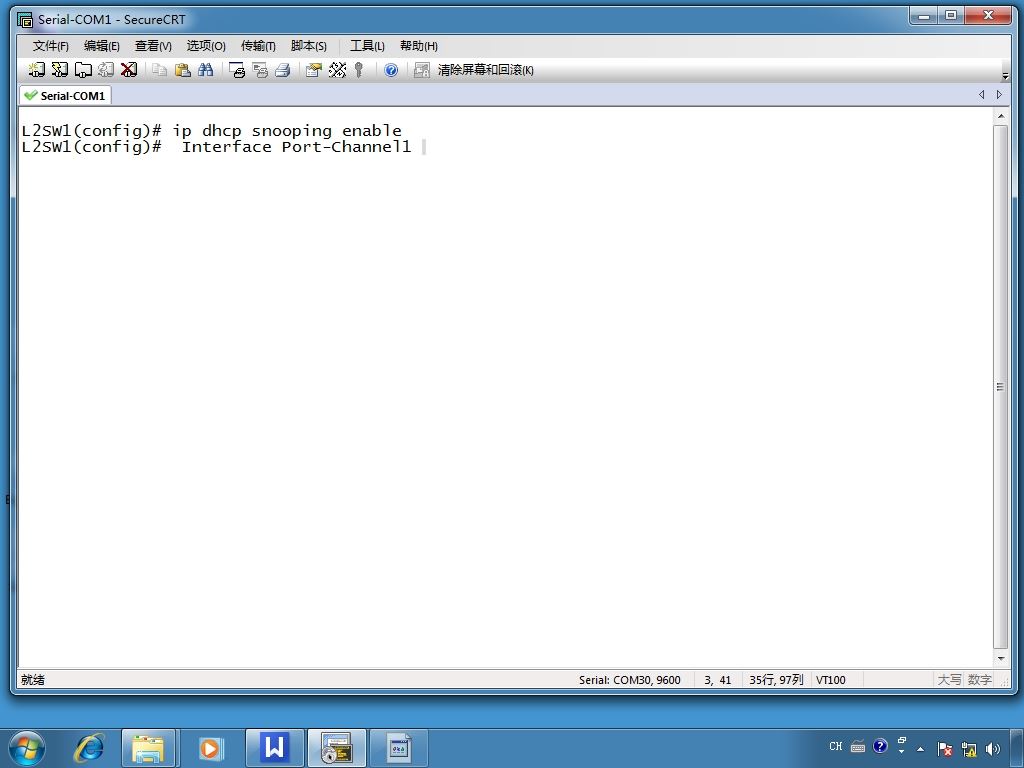1024x768 pixels.
Task: Show hidden tray icons arrow
Action: click(921, 748)
